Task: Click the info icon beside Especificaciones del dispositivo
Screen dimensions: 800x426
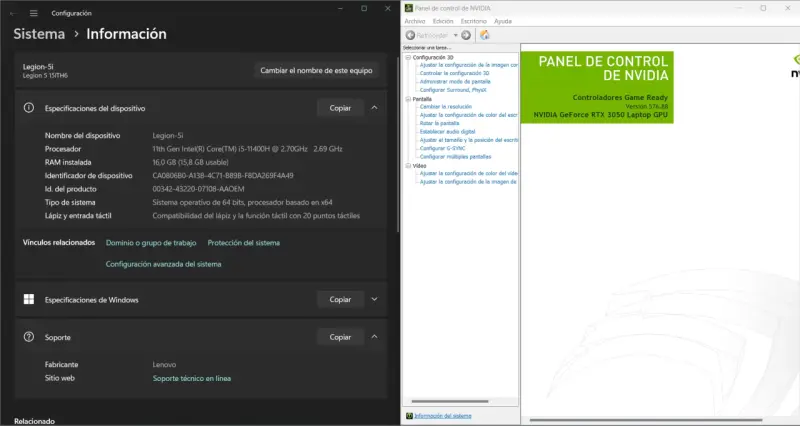Action: pyautogui.click(x=29, y=108)
